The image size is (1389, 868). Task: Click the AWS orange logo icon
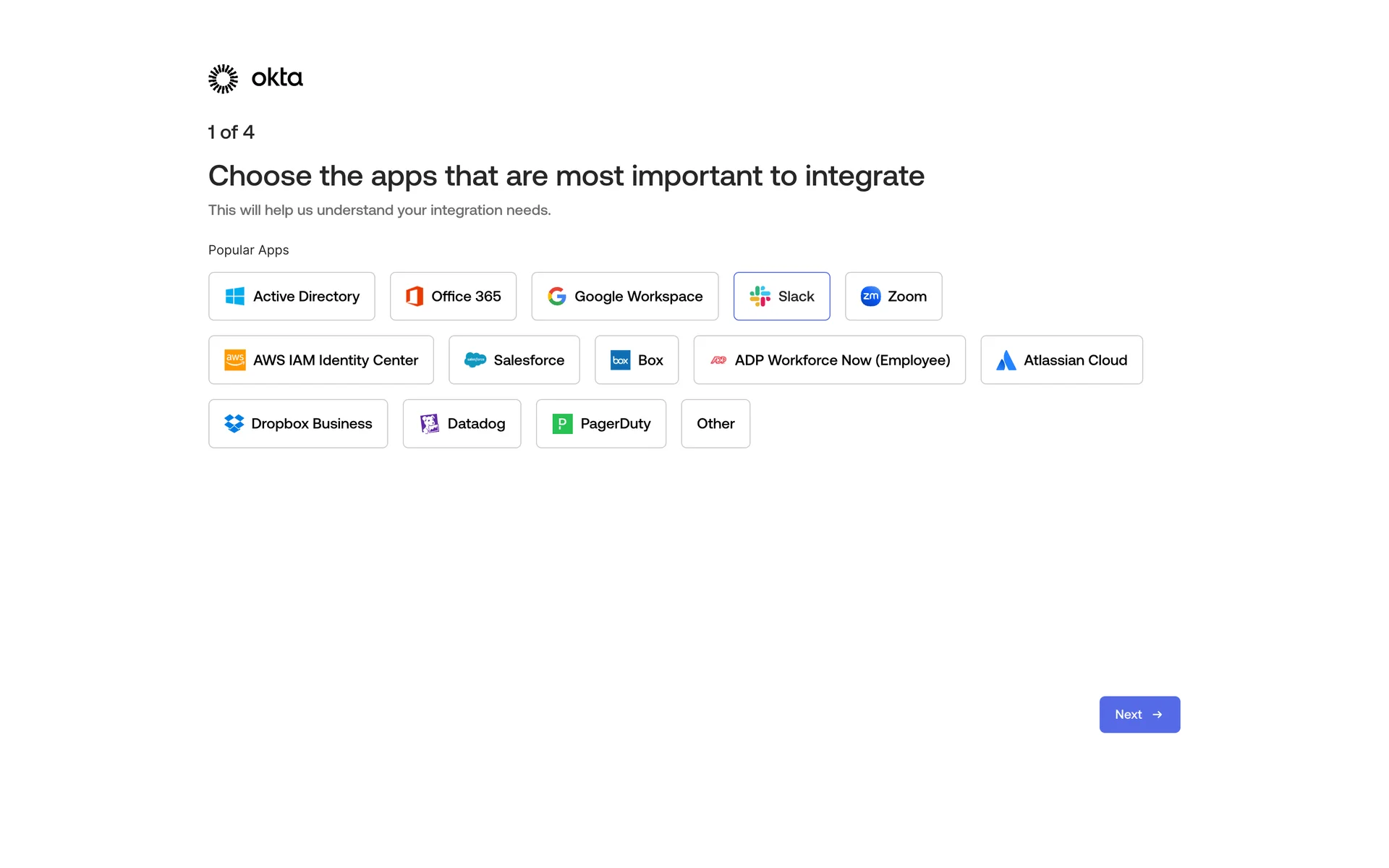234,360
